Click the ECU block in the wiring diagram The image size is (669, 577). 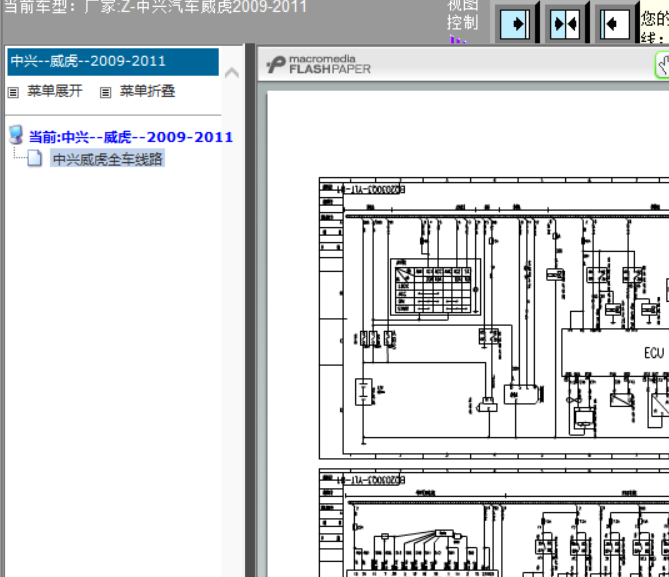[x=615, y=353]
